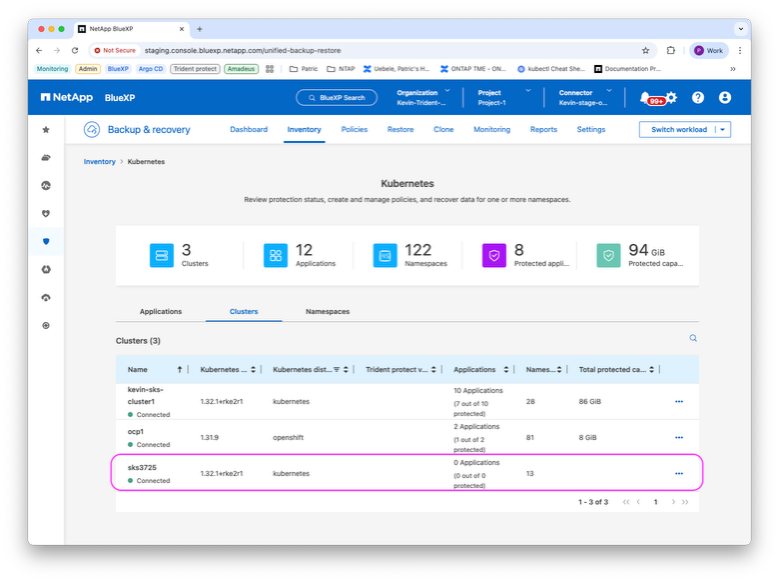Image resolution: width=779 pixels, height=582 pixels.
Task: Open the browser extensions puzzle icon
Action: pyautogui.click(x=671, y=50)
